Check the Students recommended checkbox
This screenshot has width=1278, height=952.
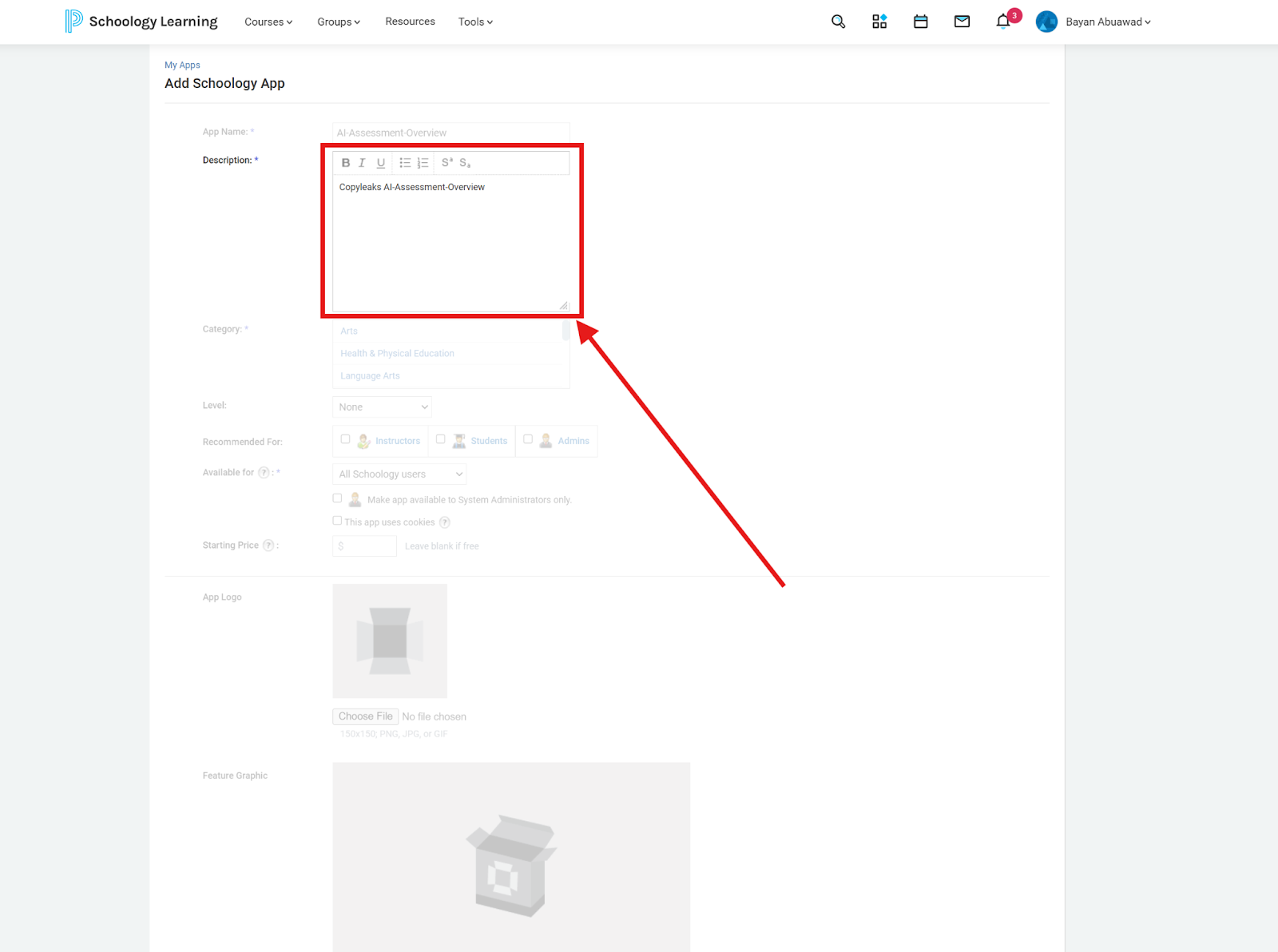tap(440, 439)
